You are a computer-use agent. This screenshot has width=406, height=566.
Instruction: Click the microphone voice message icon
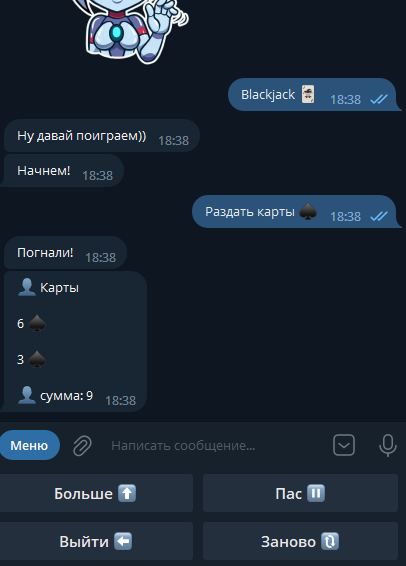point(388,445)
